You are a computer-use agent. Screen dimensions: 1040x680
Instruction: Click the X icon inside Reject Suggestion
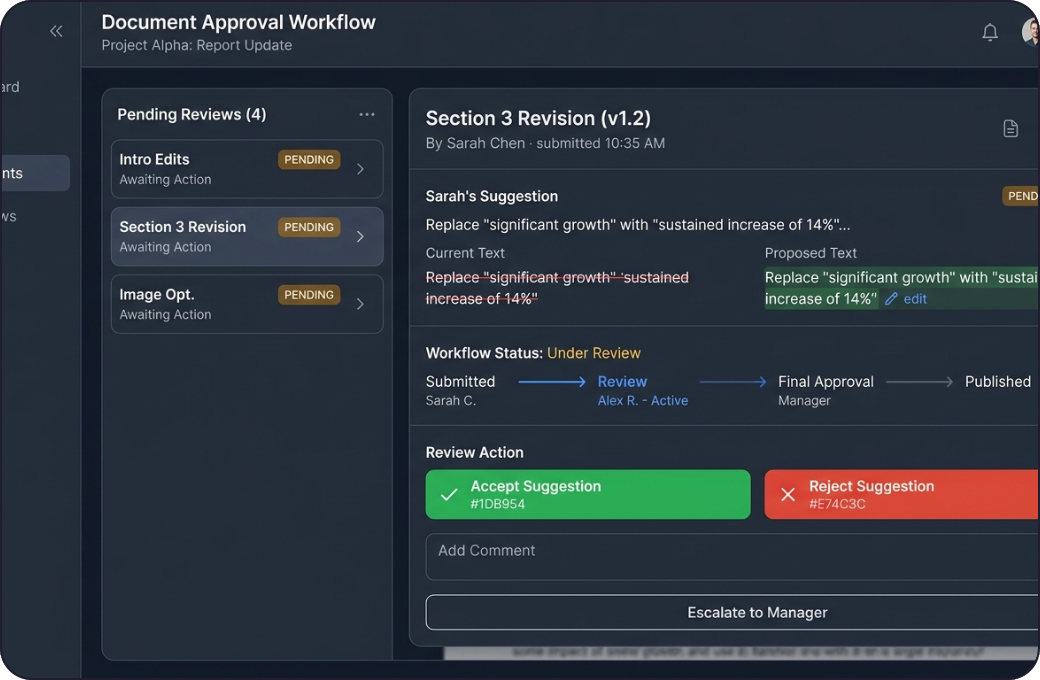[x=787, y=494]
